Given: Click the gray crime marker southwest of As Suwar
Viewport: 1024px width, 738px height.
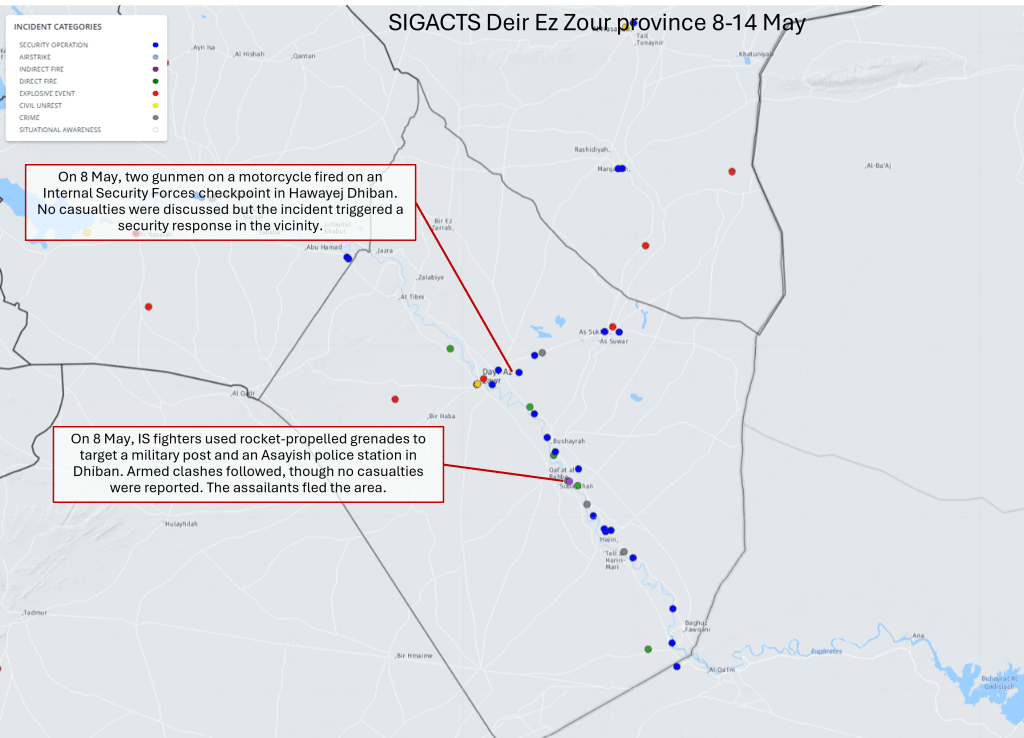Looking at the screenshot, I should (x=542, y=353).
